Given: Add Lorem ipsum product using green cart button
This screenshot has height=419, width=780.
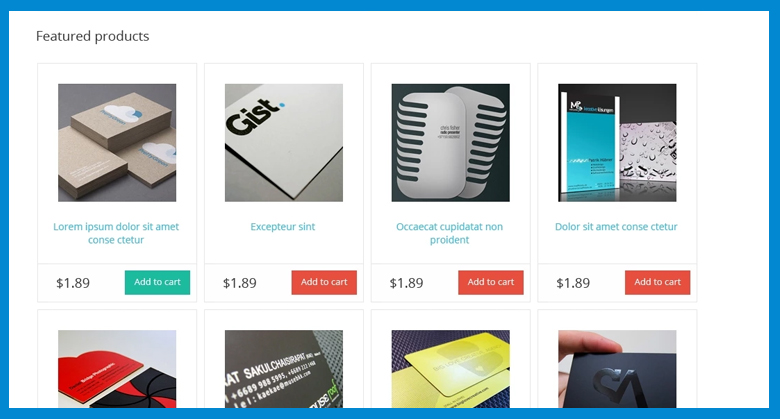Looking at the screenshot, I should pyautogui.click(x=157, y=282).
